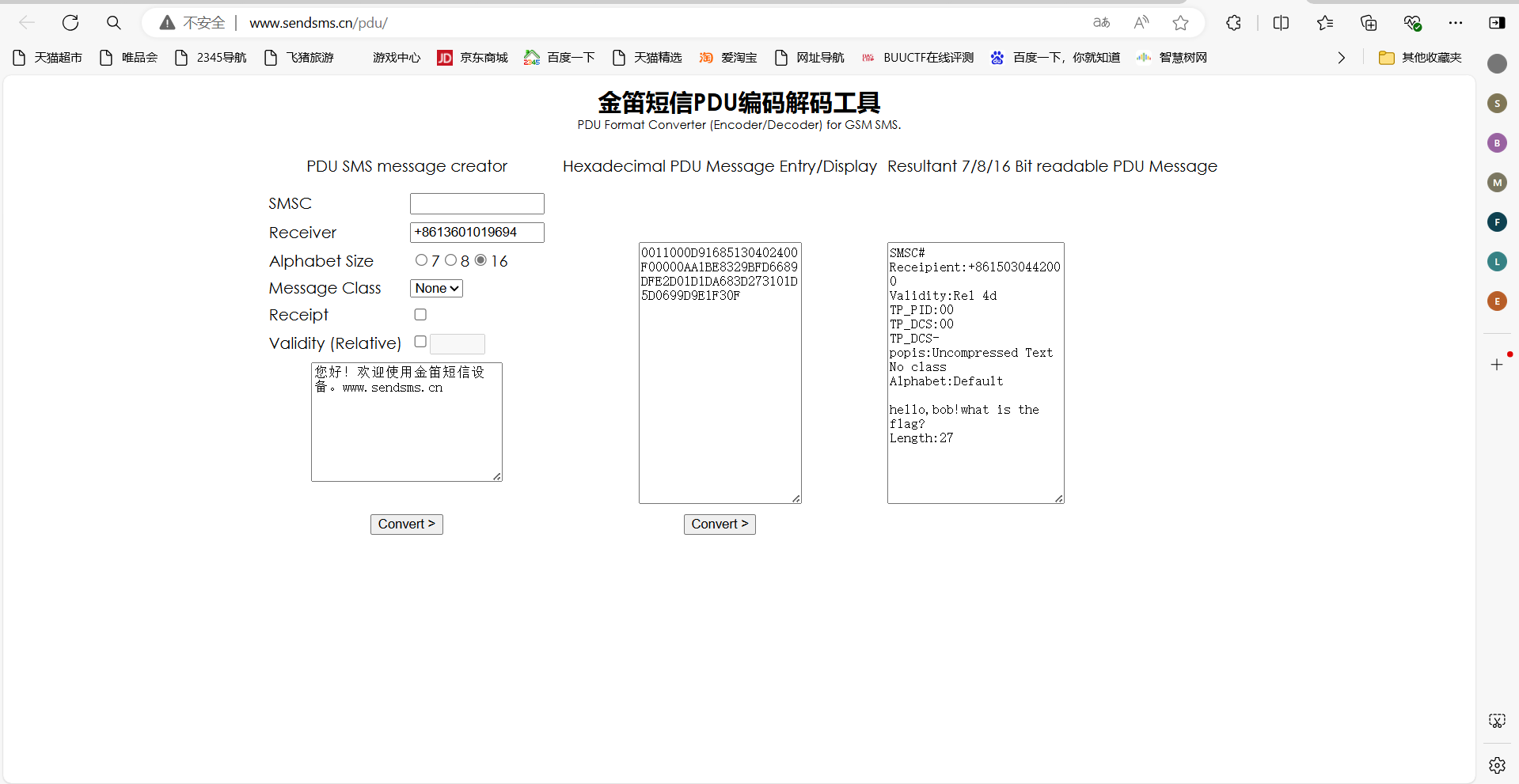
Task: Open the favorites list icon
Action: (x=1325, y=23)
